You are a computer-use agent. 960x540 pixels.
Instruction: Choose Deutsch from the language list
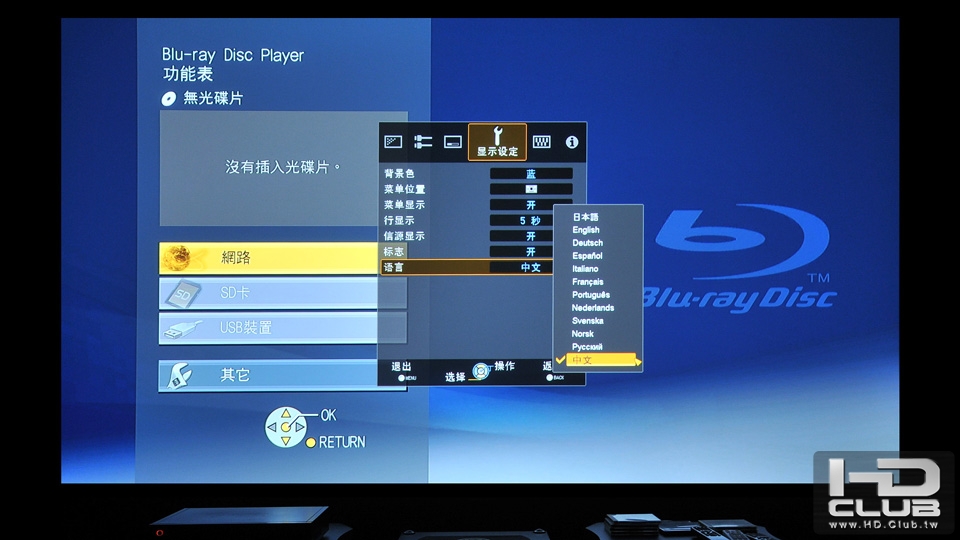pos(588,243)
